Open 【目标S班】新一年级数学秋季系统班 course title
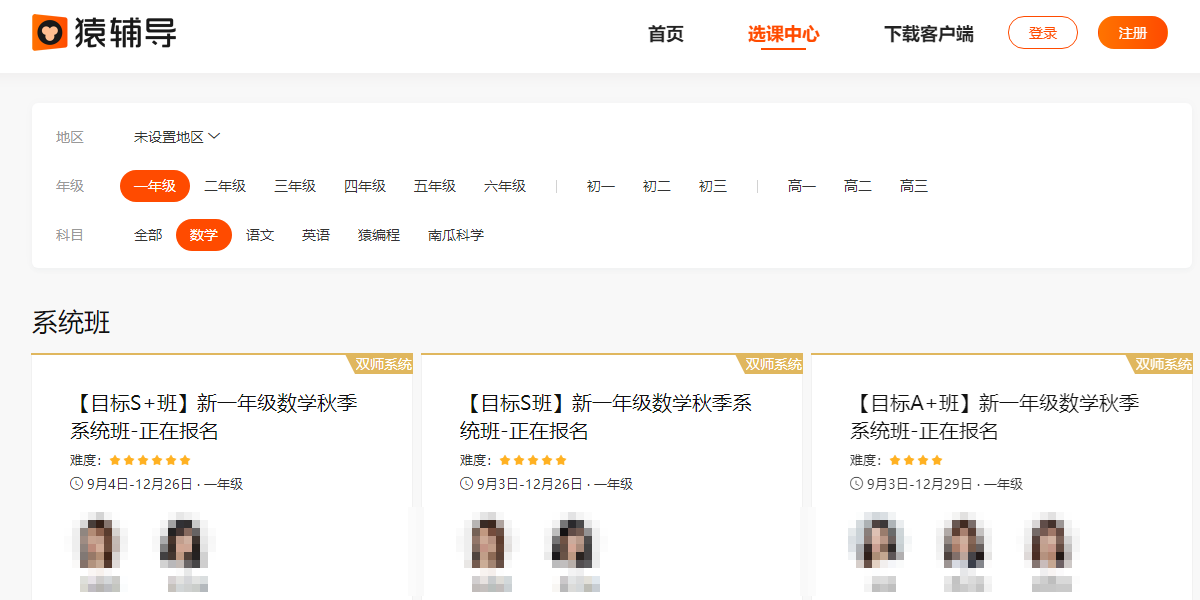This screenshot has width=1200, height=600. pyautogui.click(x=605, y=417)
